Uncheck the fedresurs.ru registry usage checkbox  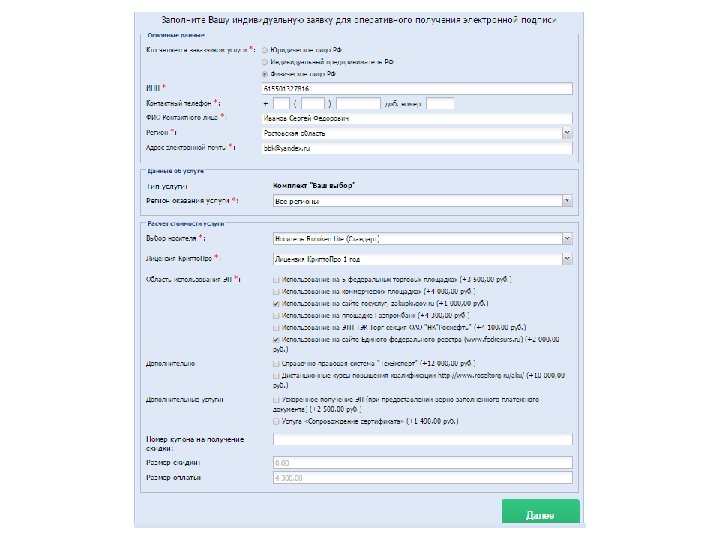[x=275, y=339]
